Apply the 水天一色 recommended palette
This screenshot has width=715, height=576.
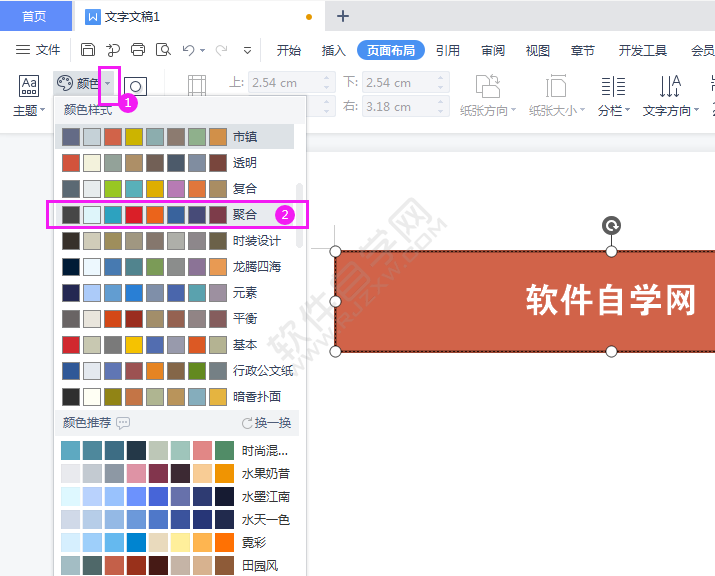[x=176, y=519]
